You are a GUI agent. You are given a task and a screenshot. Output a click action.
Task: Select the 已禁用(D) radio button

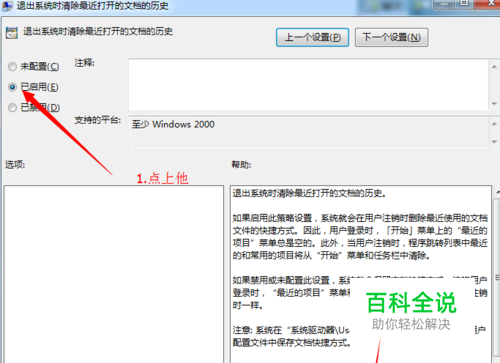12,108
